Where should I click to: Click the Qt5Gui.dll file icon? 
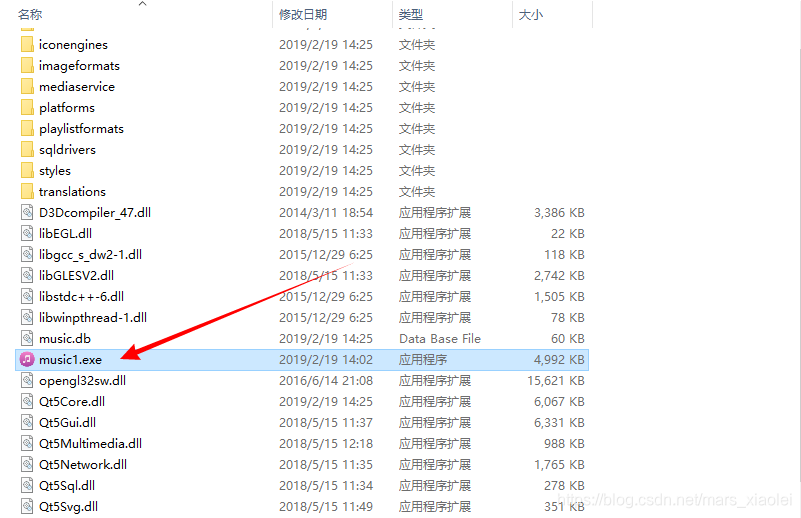[x=27, y=422]
